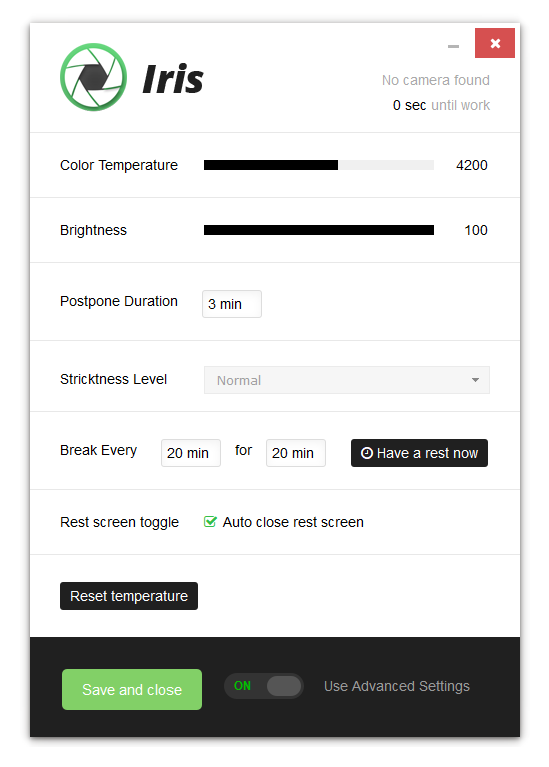This screenshot has height=767, width=549.
Task: Click the Use Advanced Settings label
Action: [397, 686]
